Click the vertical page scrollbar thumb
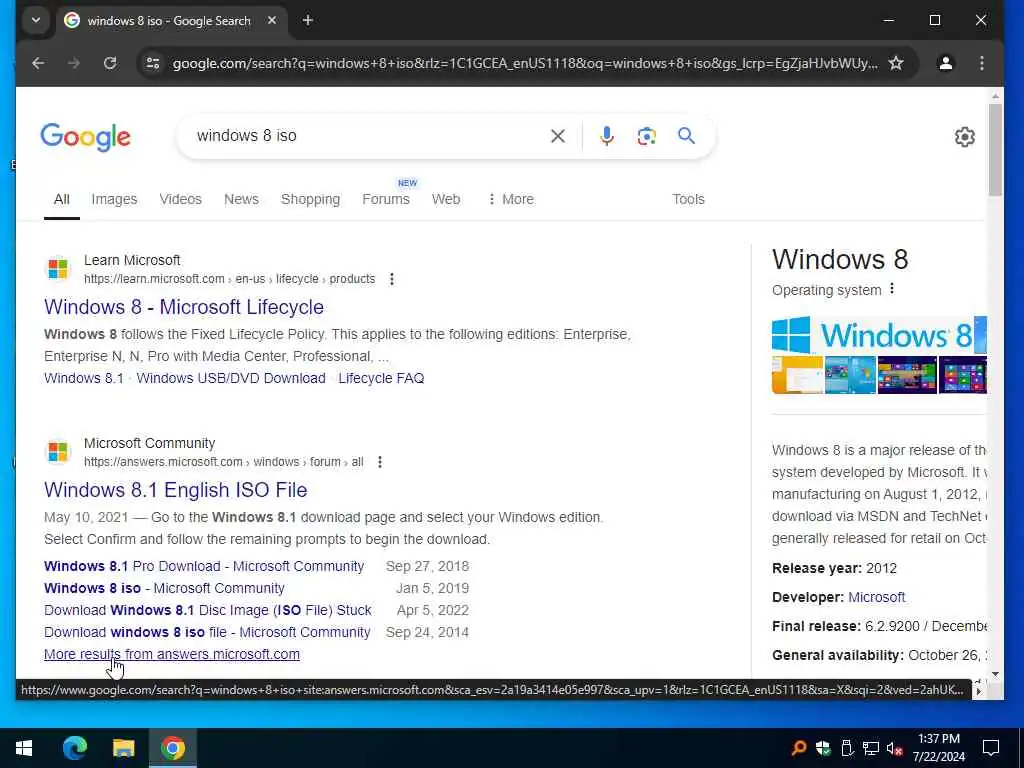1024x768 pixels. coord(995,150)
